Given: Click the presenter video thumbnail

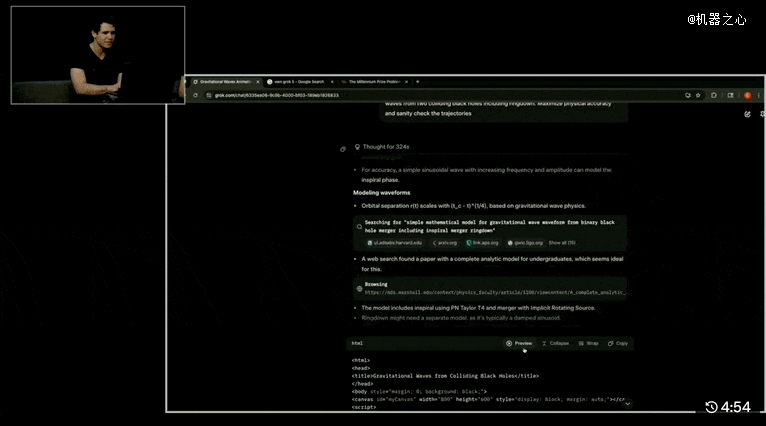Looking at the screenshot, I should [x=98, y=55].
